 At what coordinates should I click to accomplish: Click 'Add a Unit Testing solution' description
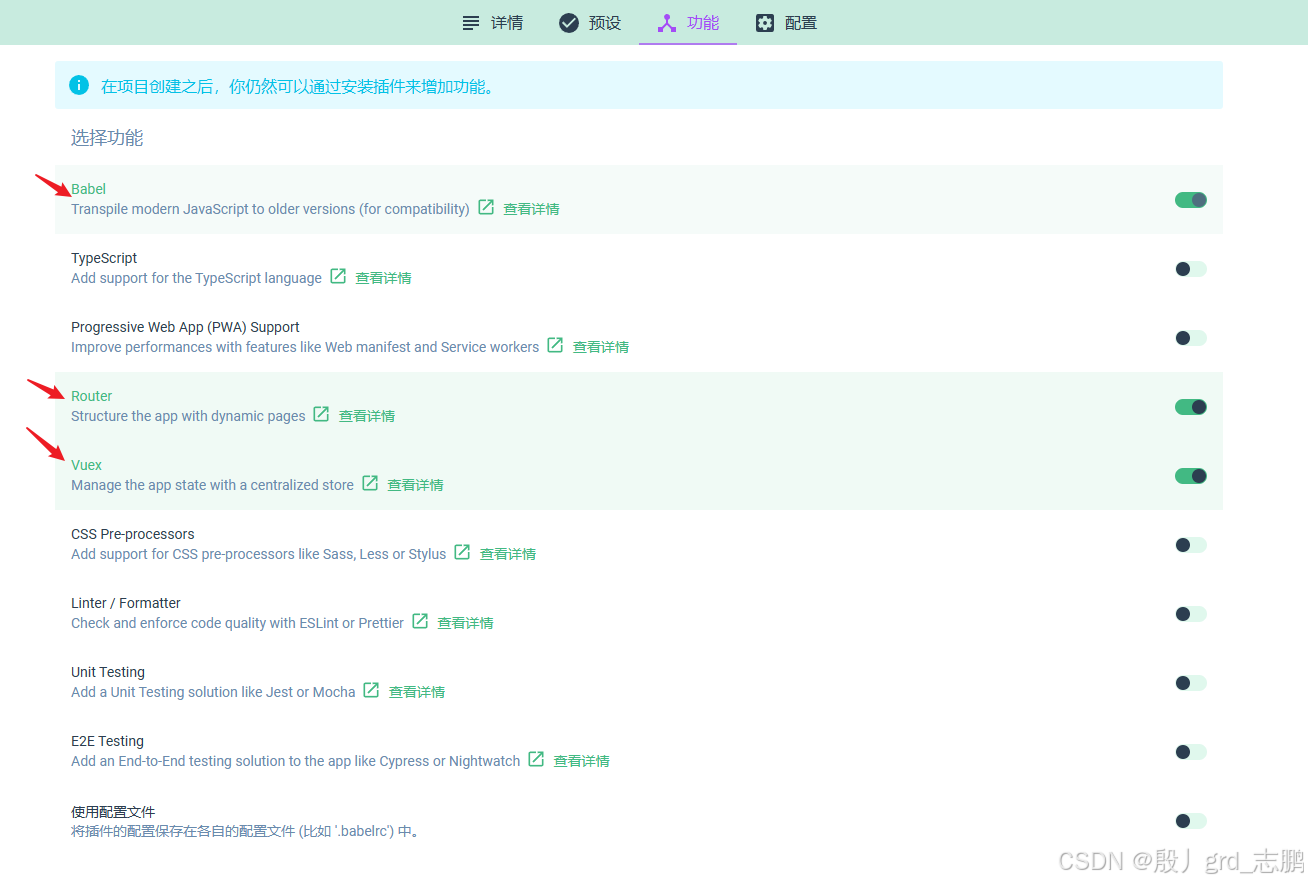tap(213, 692)
